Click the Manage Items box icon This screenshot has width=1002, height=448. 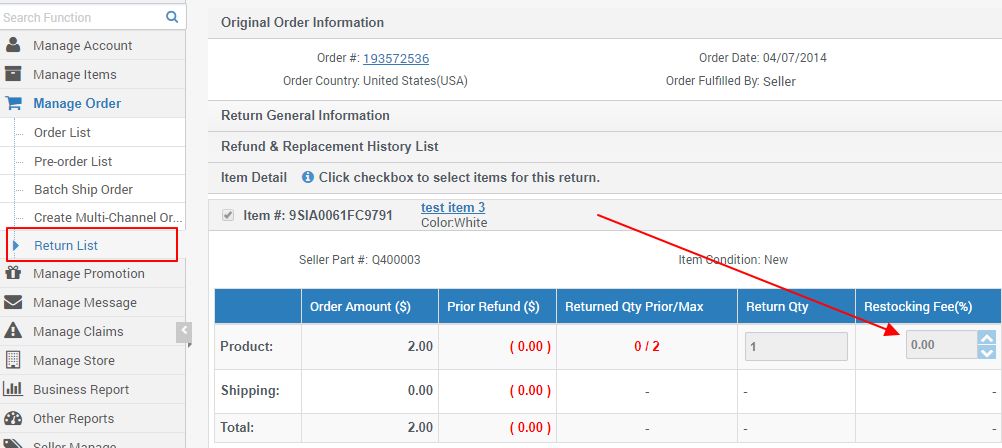click(13, 74)
